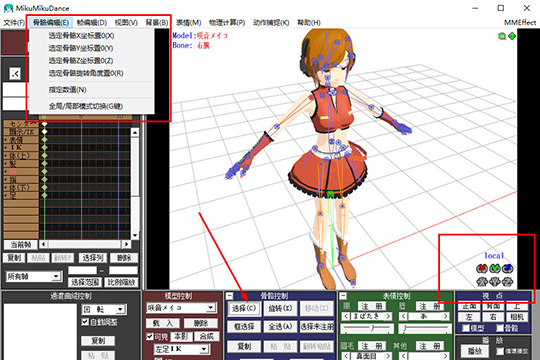540x360 pixels.
Task: Toggle the checkbox next to 播放 button
Action: click(x=500, y=351)
